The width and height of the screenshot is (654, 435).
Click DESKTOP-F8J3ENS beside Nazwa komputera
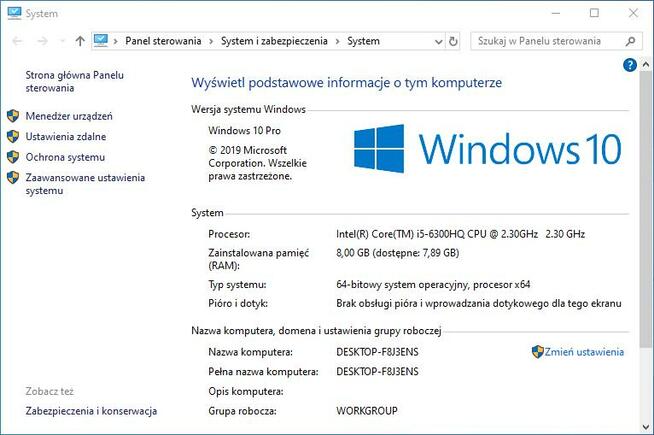tap(377, 352)
